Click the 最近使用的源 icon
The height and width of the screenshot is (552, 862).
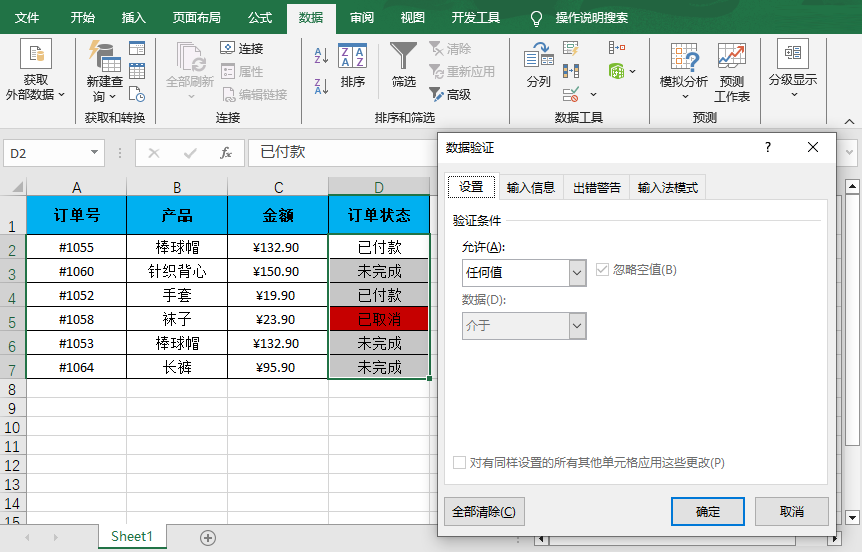[137, 94]
